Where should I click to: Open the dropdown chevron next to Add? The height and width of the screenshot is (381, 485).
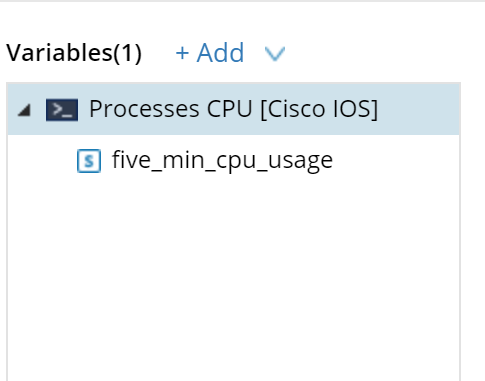click(x=275, y=54)
